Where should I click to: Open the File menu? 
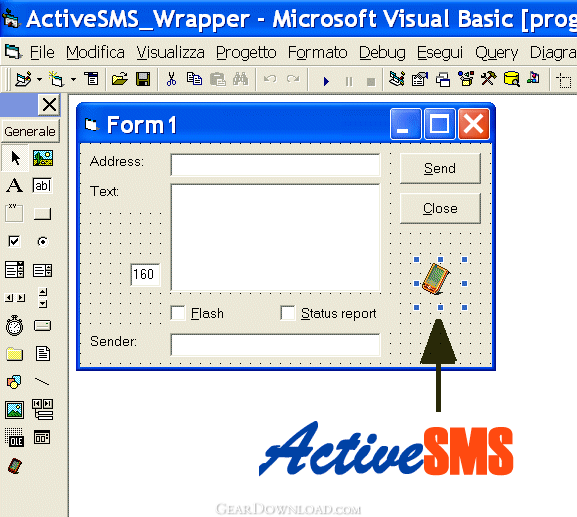[x=42, y=53]
